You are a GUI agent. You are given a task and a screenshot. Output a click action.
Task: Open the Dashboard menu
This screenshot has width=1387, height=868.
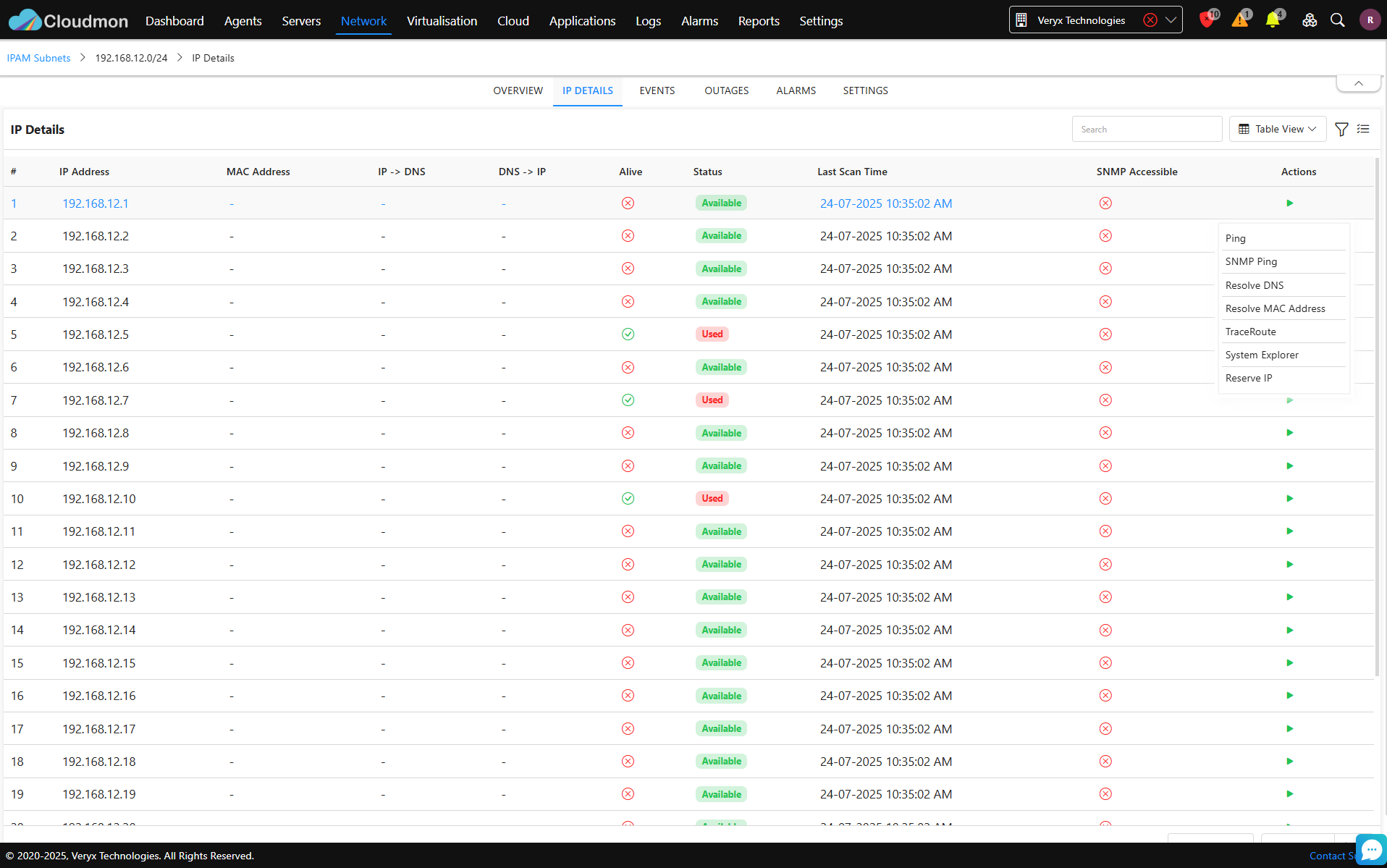coord(174,21)
